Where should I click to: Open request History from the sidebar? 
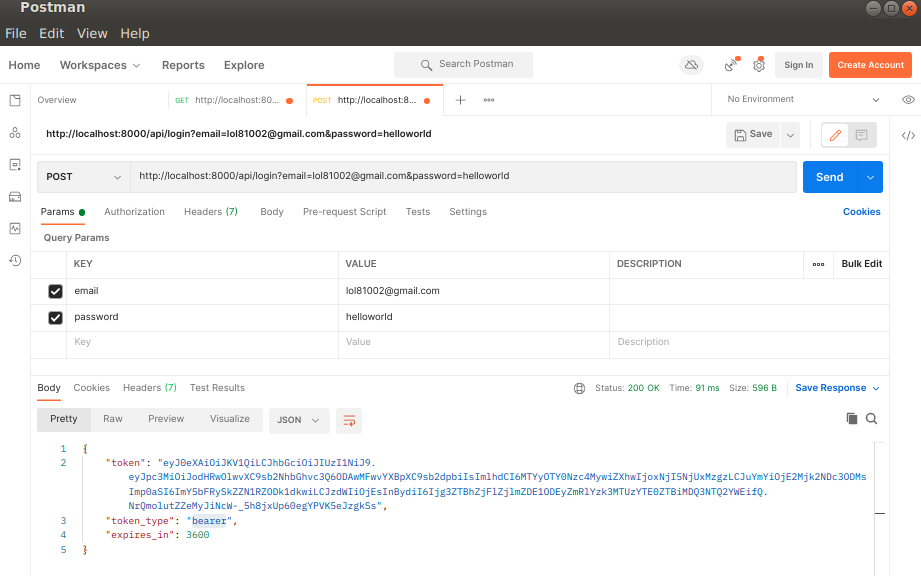click(x=14, y=260)
